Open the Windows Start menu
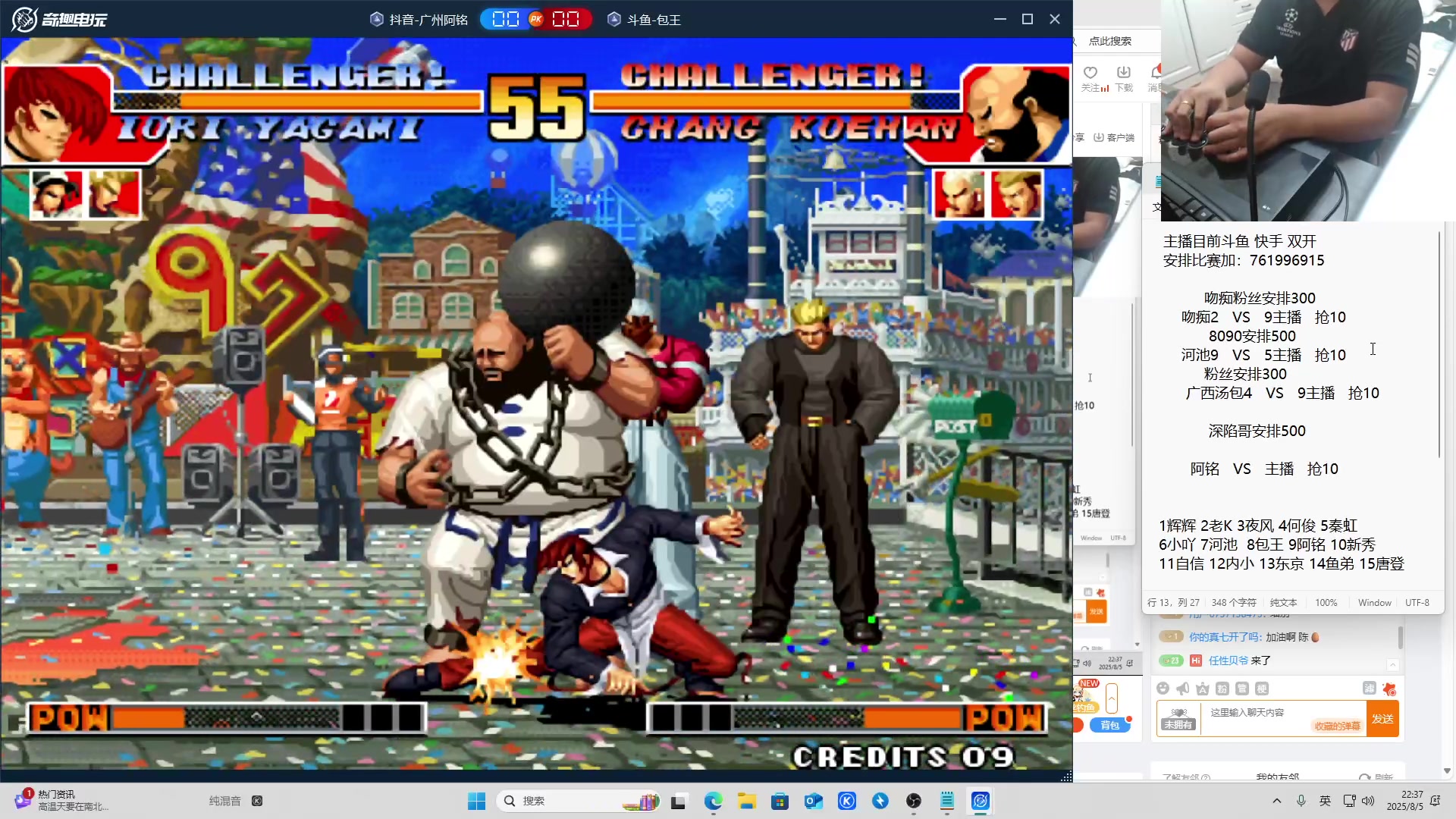This screenshot has height=819, width=1456. [476, 801]
